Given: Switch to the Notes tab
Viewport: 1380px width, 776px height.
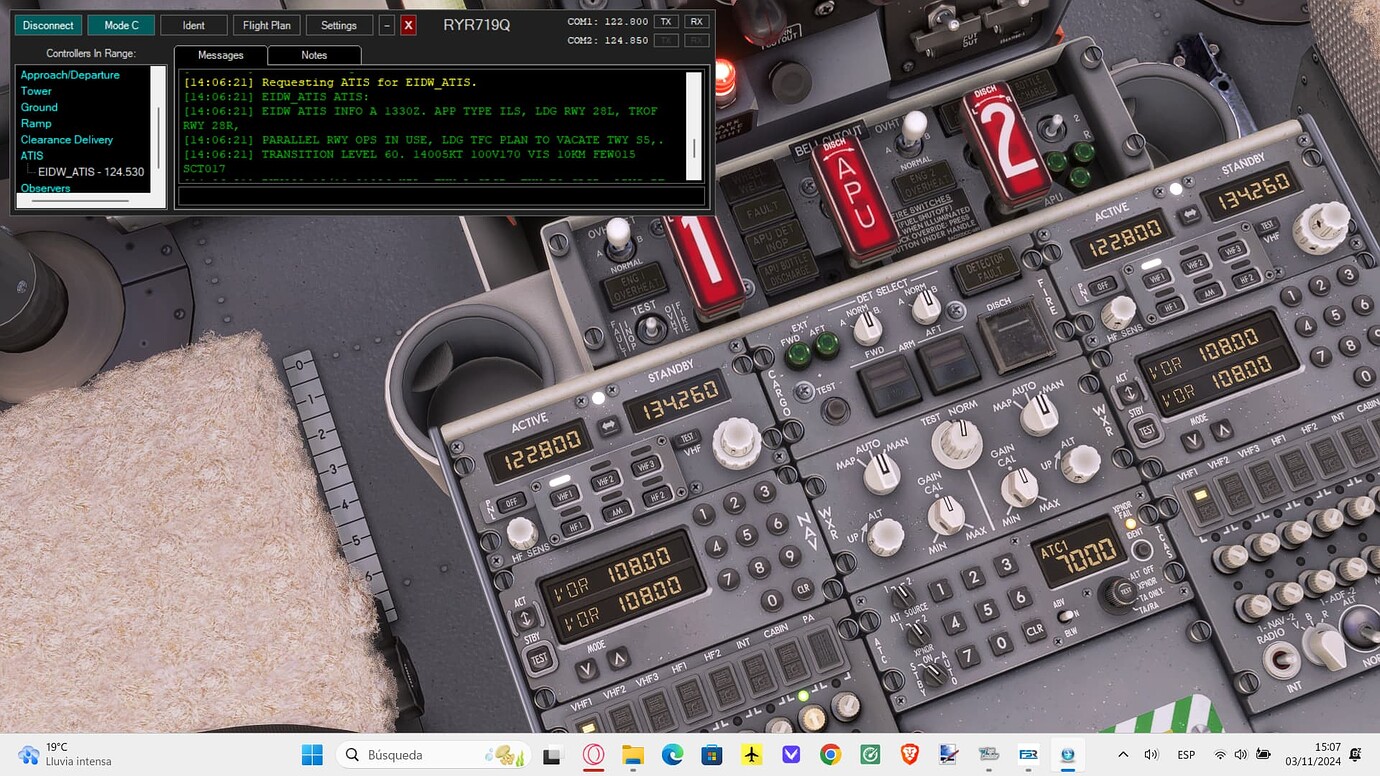Looking at the screenshot, I should [x=314, y=55].
